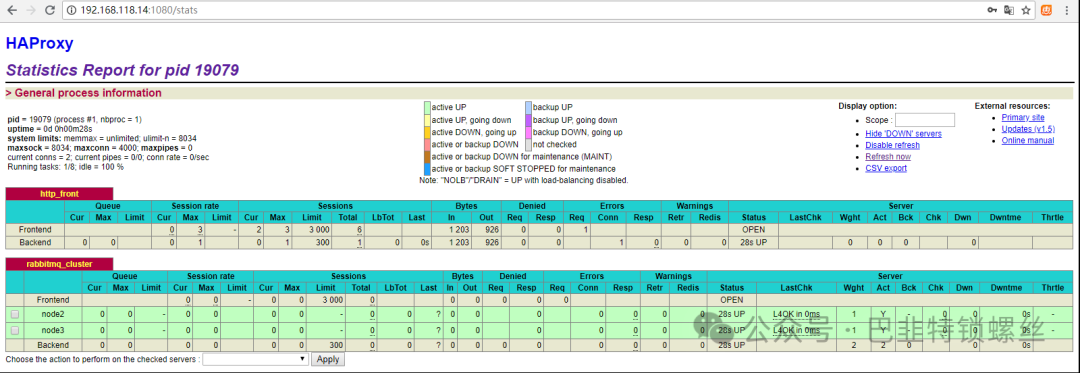The height and width of the screenshot is (373, 1080).
Task: Click 'Display option:' label
Action: tap(867, 106)
